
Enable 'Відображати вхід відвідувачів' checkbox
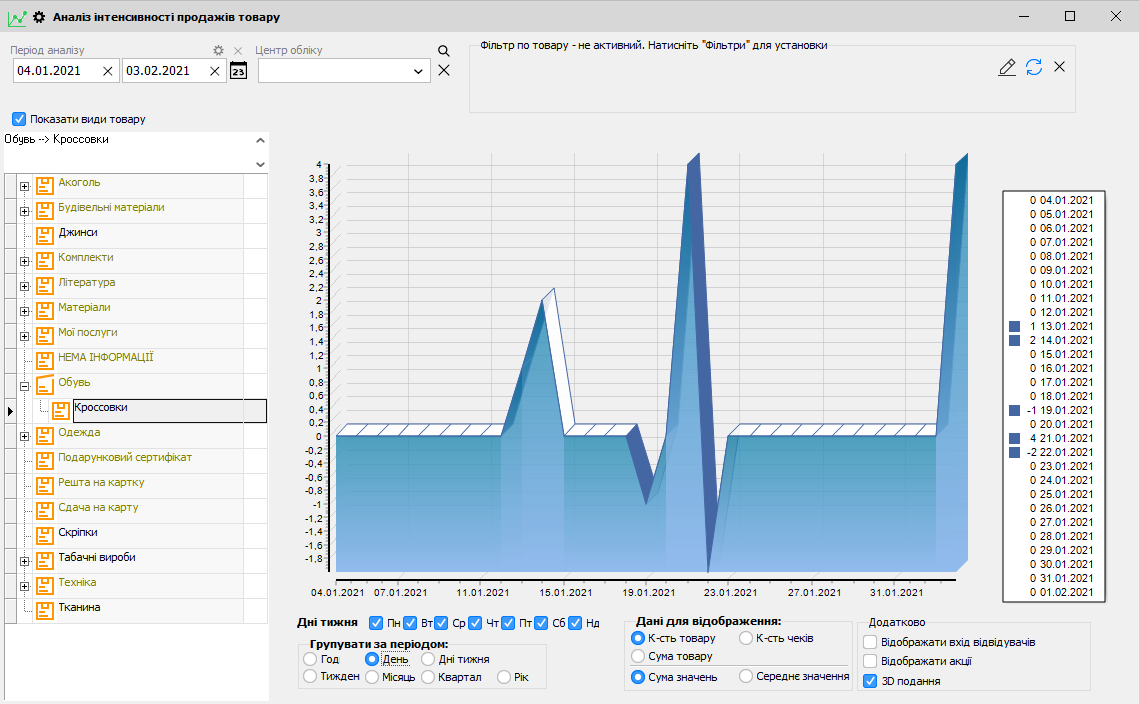(x=870, y=641)
